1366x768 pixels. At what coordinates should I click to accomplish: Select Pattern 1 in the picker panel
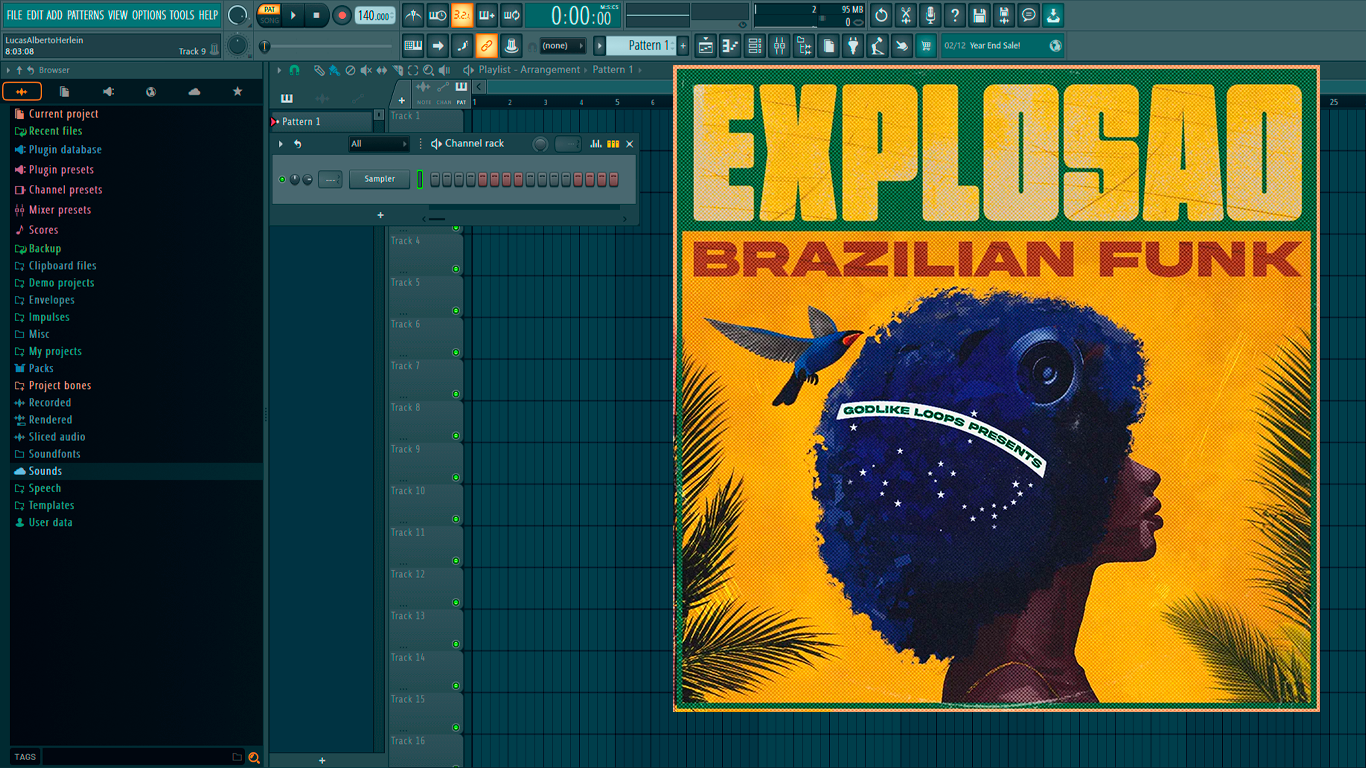coord(323,121)
